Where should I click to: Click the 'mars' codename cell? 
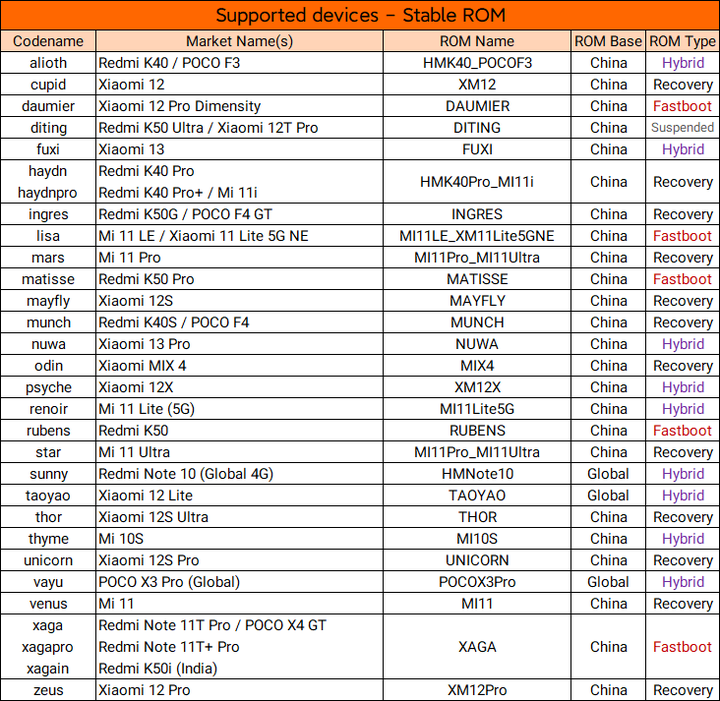pyautogui.click(x=48, y=258)
